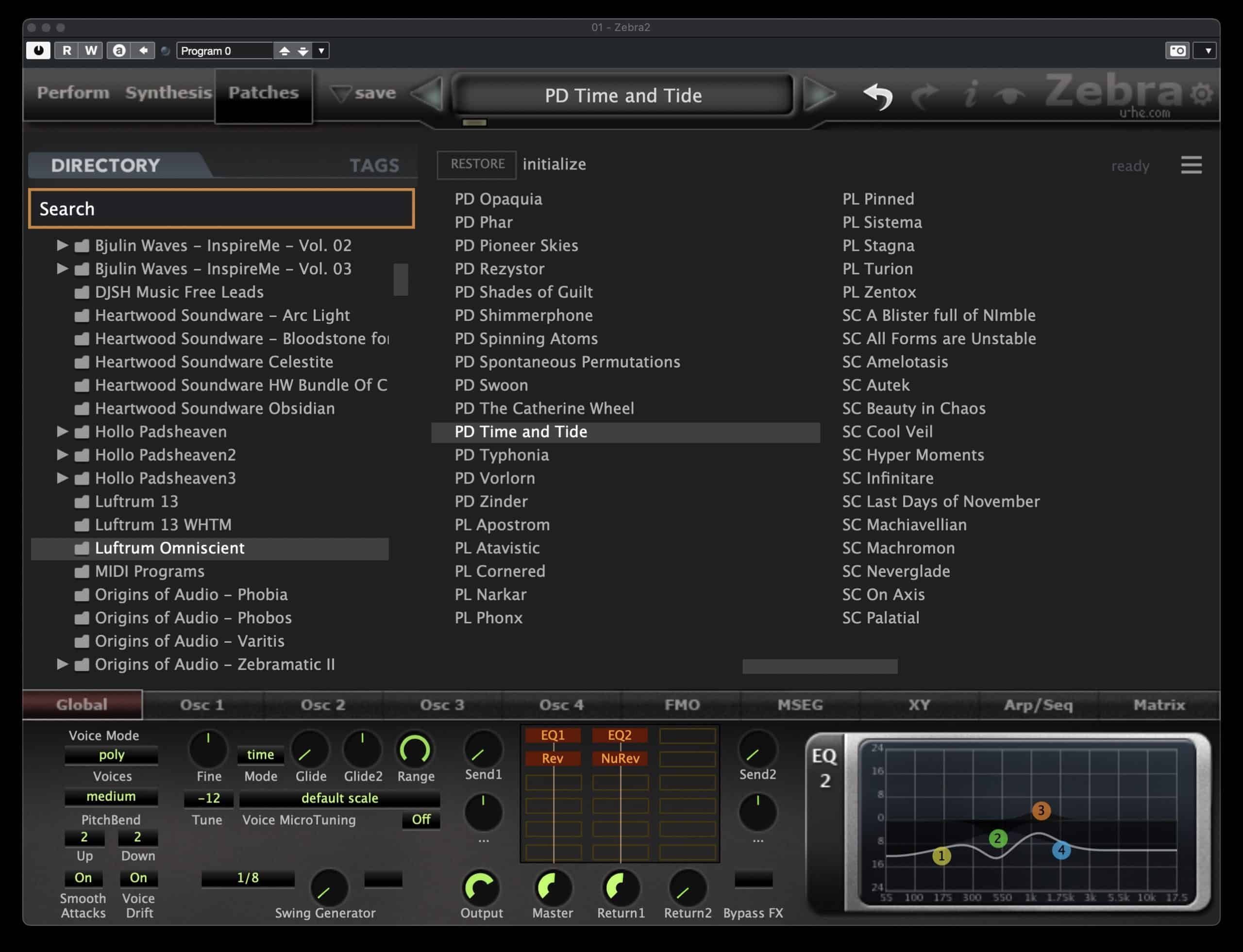
Task: Open the 1/8 swing rate selector
Action: pos(248,878)
